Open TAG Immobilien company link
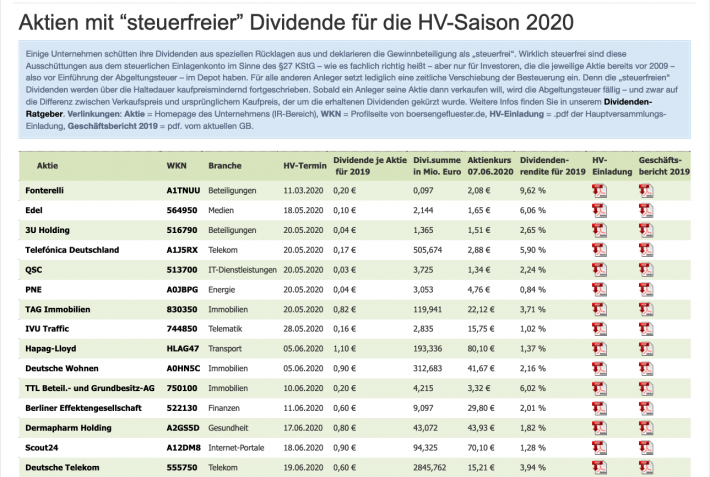The height and width of the screenshot is (477, 710). point(58,309)
